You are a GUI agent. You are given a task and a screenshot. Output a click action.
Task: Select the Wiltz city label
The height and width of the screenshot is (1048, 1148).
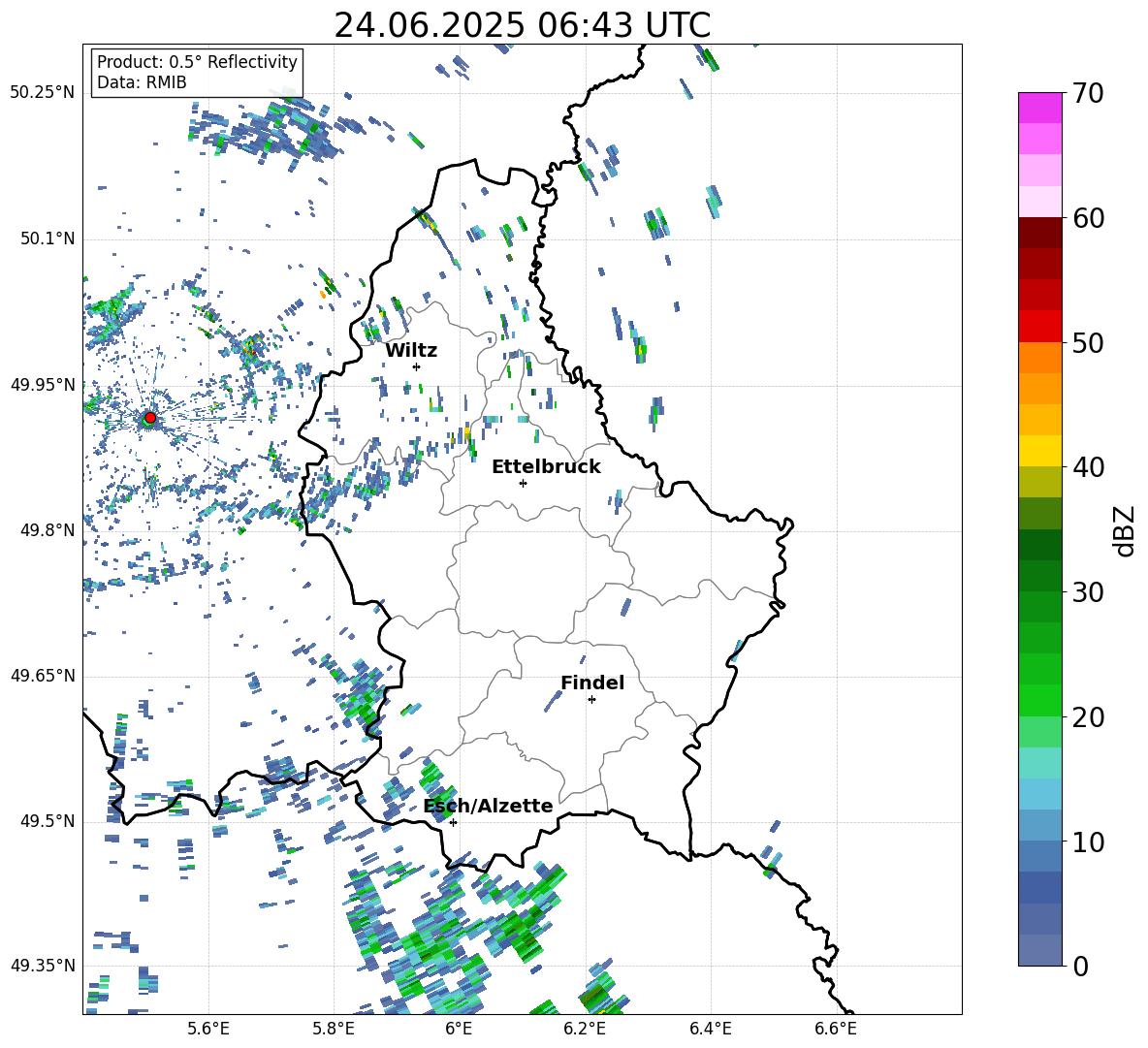[411, 351]
